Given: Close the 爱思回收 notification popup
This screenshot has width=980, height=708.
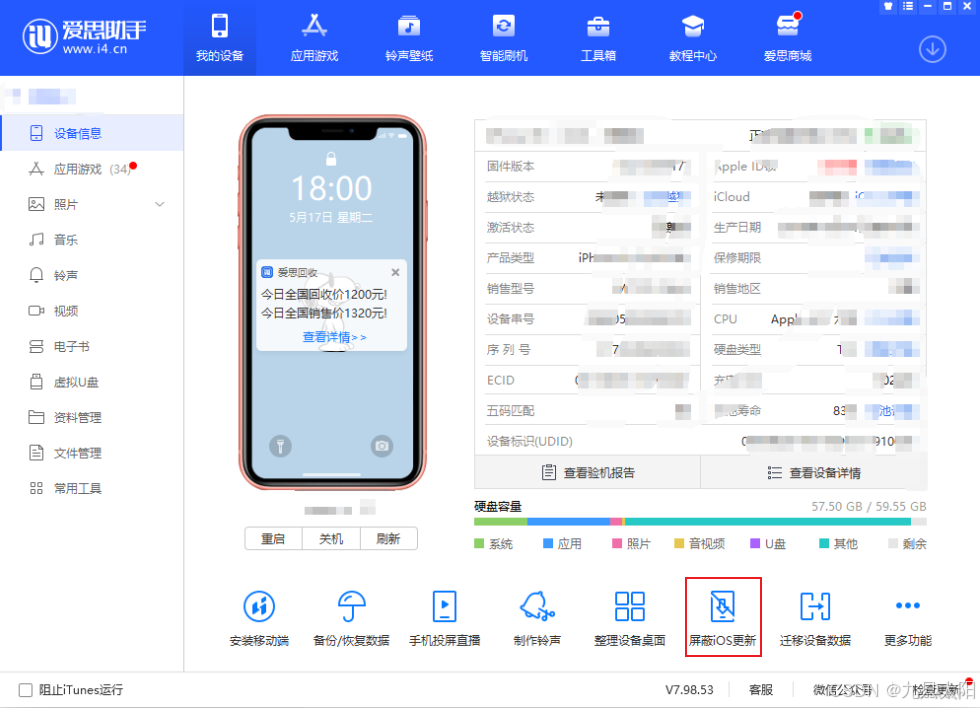Looking at the screenshot, I should tap(395, 272).
